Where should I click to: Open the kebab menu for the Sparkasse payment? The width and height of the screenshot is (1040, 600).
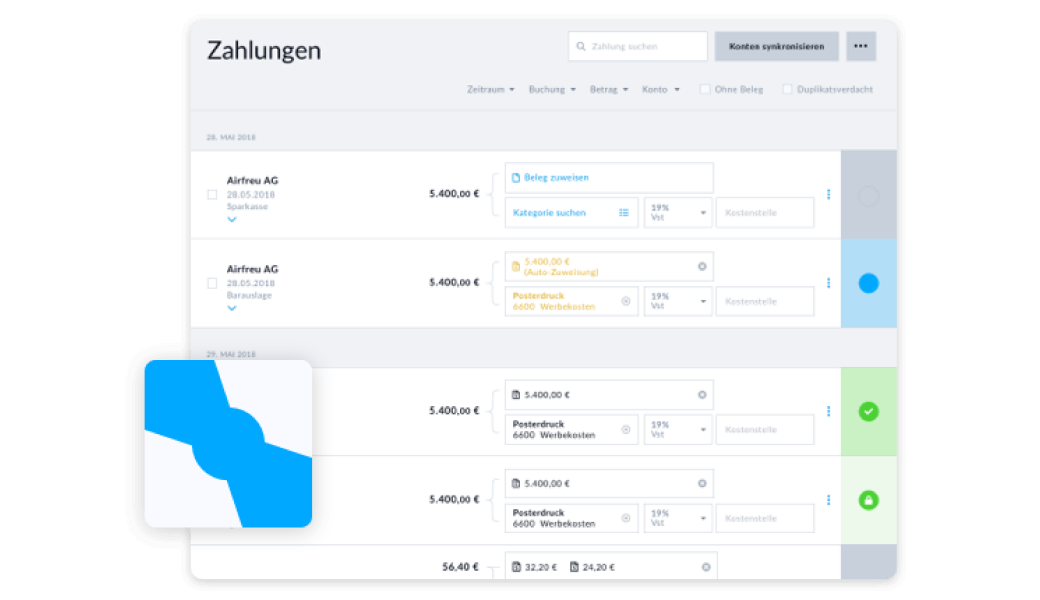click(x=828, y=195)
